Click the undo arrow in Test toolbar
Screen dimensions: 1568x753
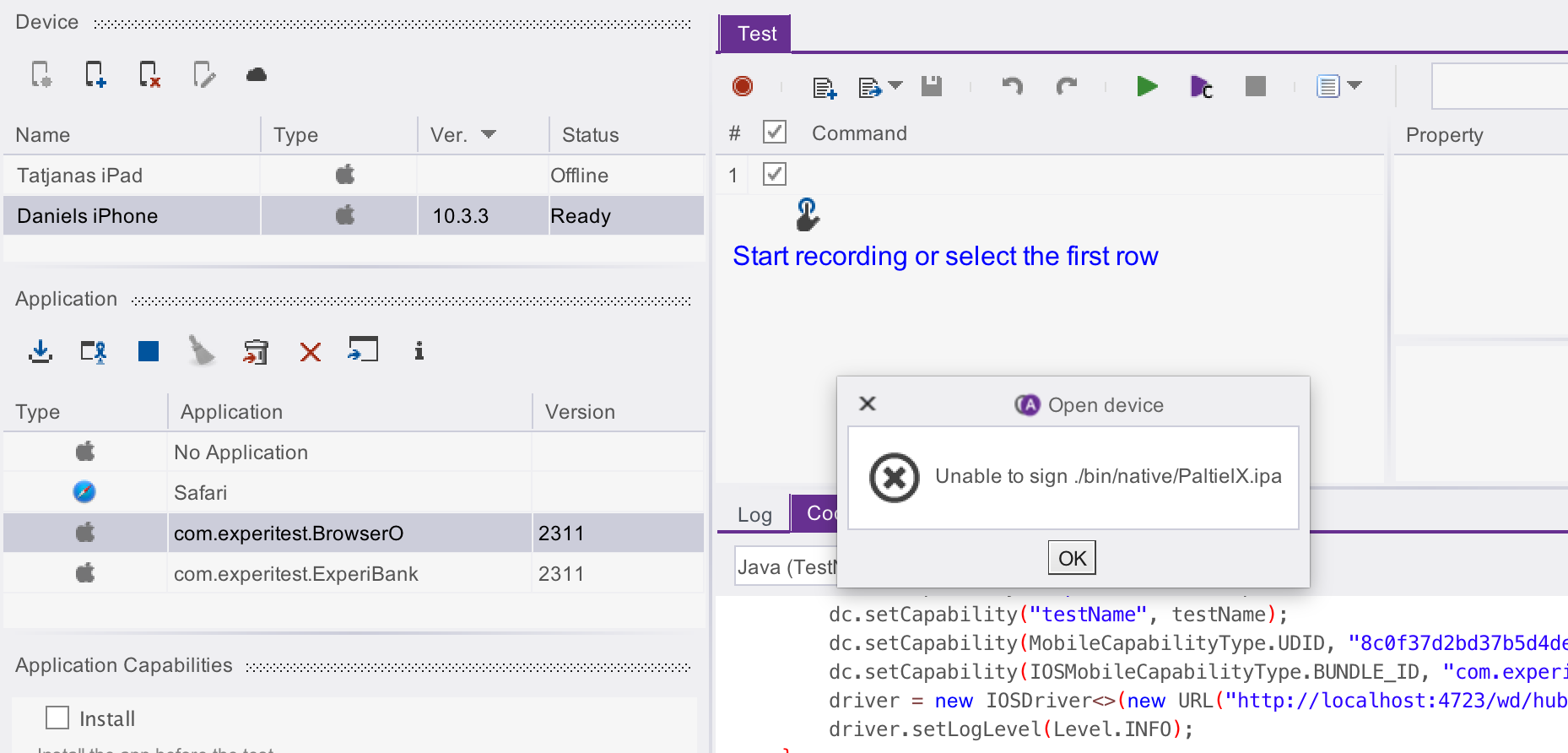(1012, 86)
